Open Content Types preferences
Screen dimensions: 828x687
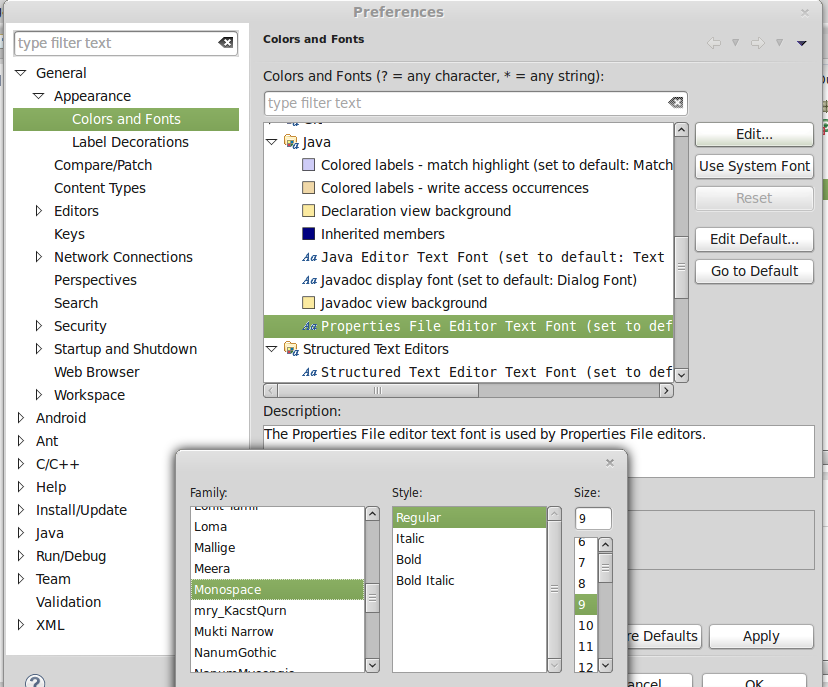point(100,188)
